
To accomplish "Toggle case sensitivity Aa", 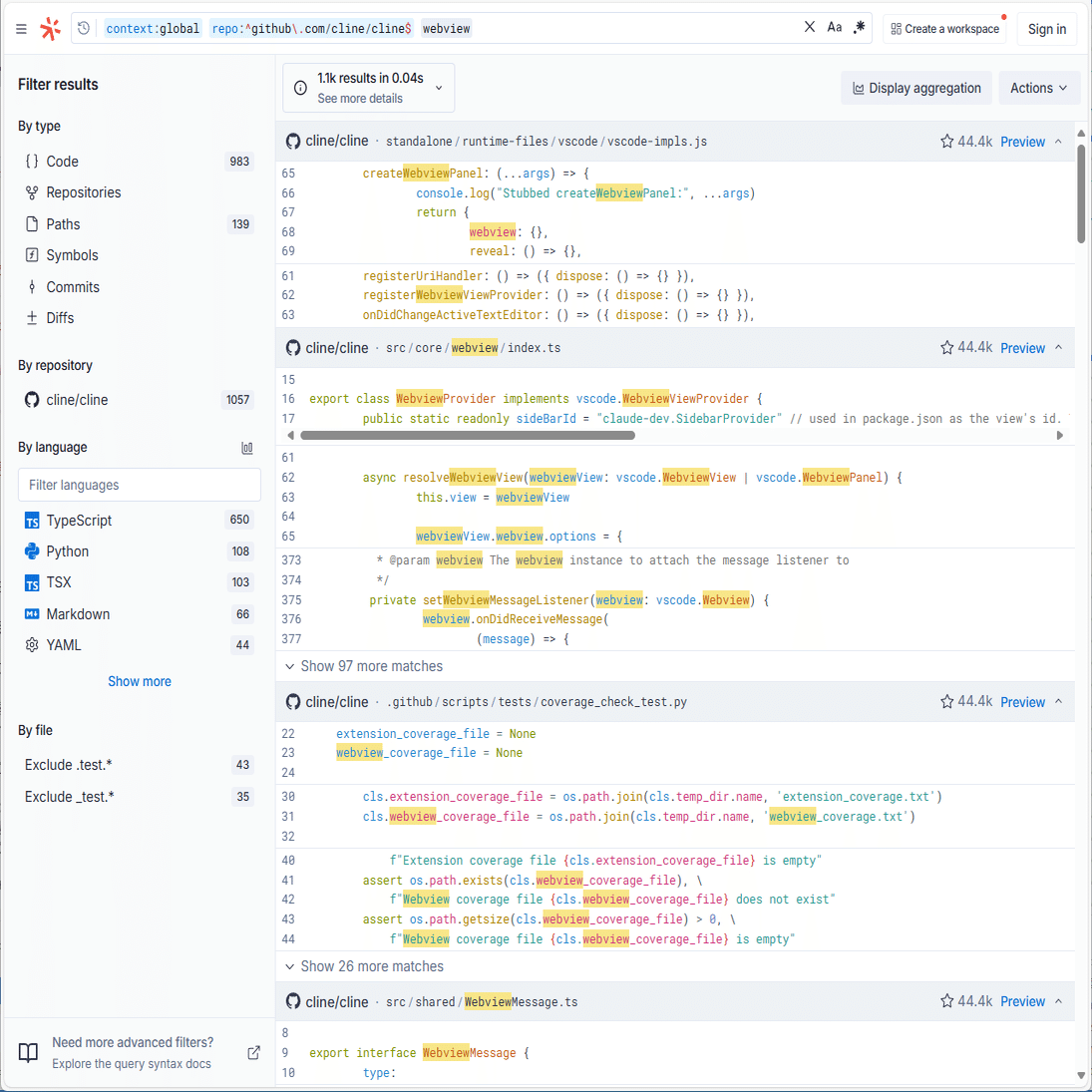I will [x=835, y=27].
